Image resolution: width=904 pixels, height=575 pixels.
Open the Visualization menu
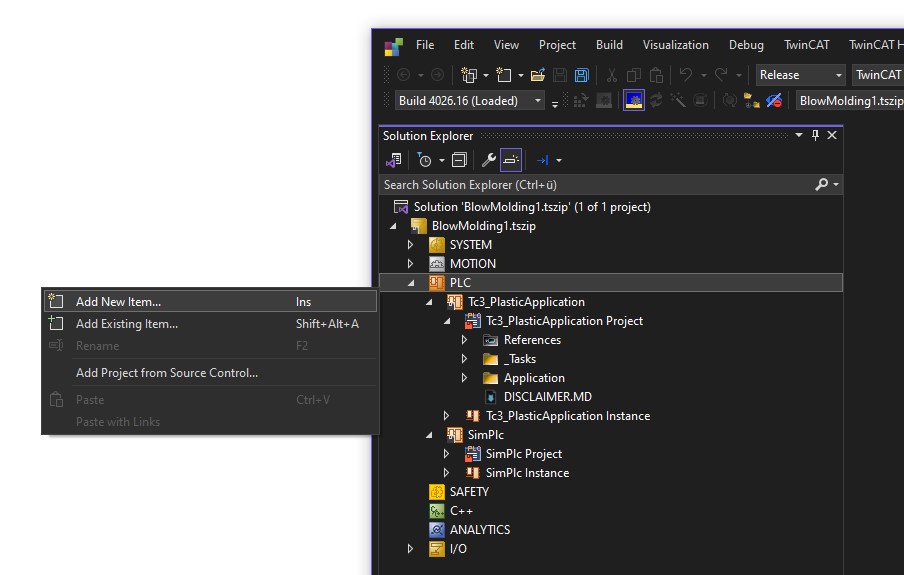(x=676, y=45)
